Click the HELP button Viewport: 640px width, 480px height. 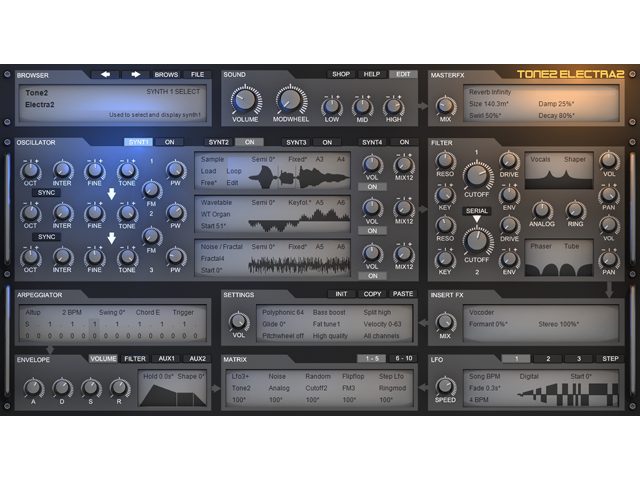click(372, 74)
